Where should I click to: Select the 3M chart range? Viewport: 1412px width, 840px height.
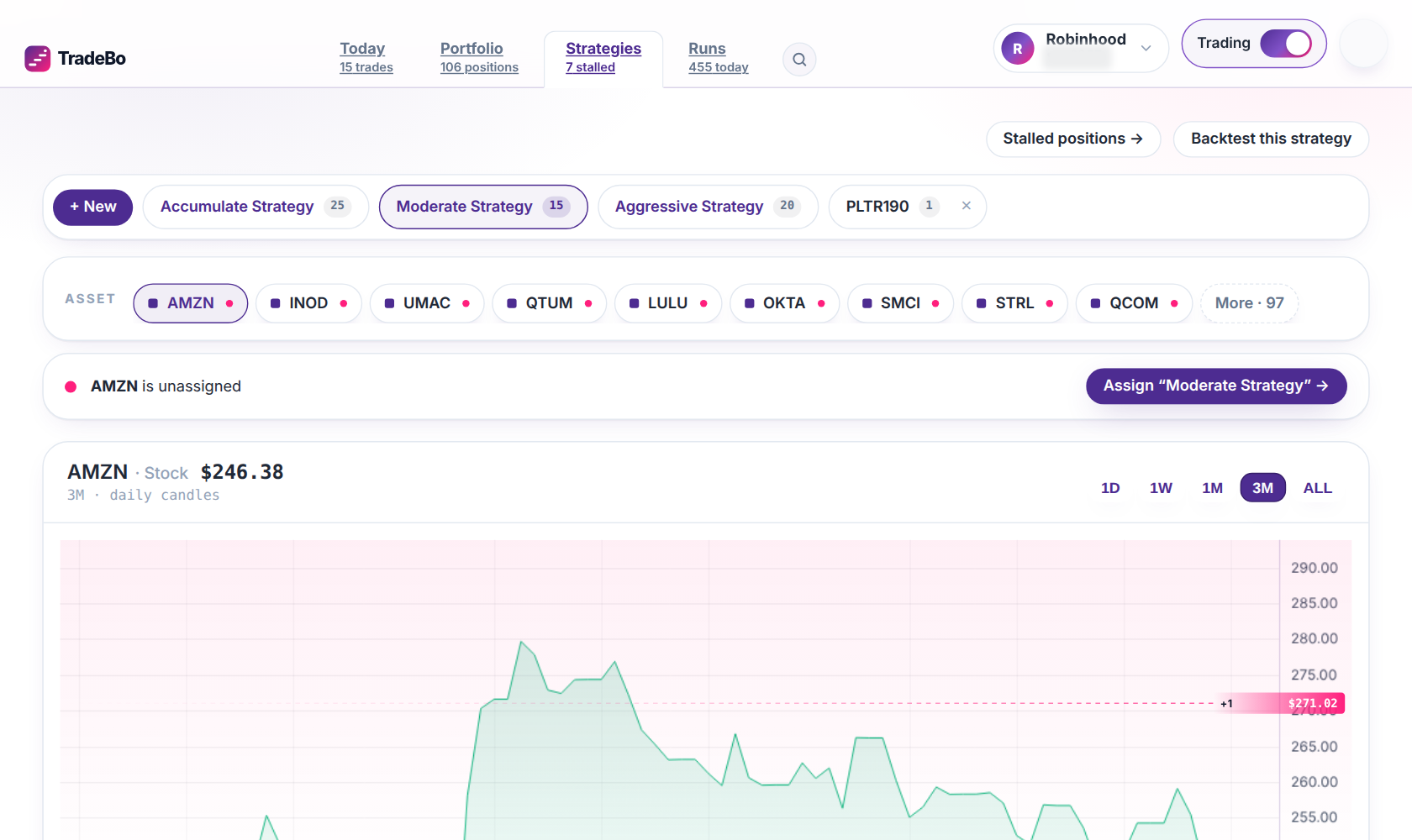1262,488
